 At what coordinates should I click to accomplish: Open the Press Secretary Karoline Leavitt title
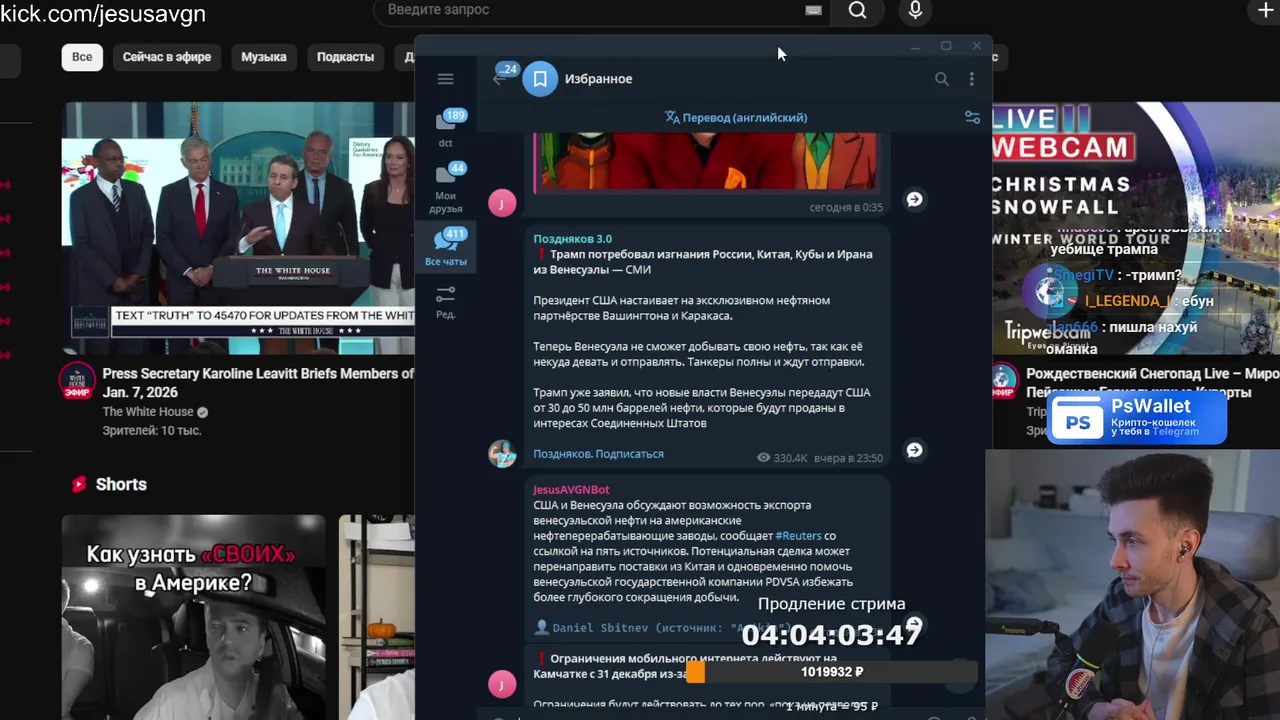pos(258,383)
